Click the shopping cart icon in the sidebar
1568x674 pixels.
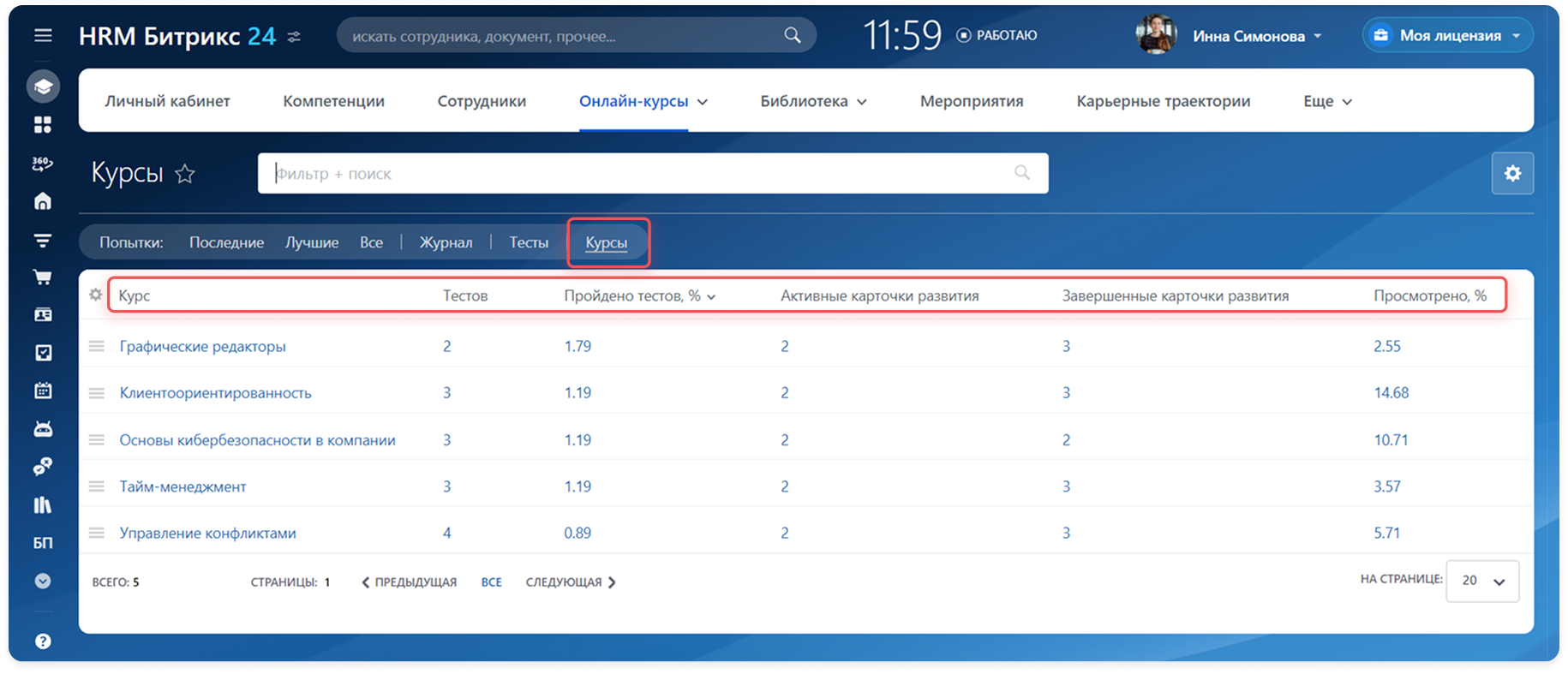point(43,277)
